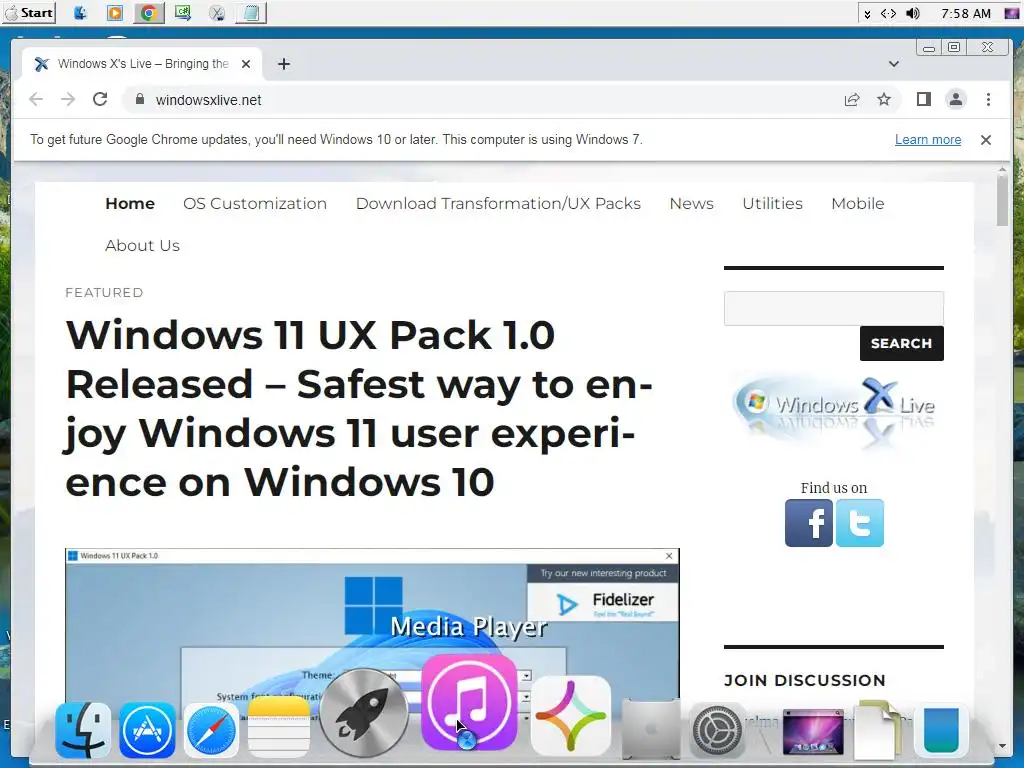
Task: Go forward in browser history
Action: pyautogui.click(x=68, y=99)
